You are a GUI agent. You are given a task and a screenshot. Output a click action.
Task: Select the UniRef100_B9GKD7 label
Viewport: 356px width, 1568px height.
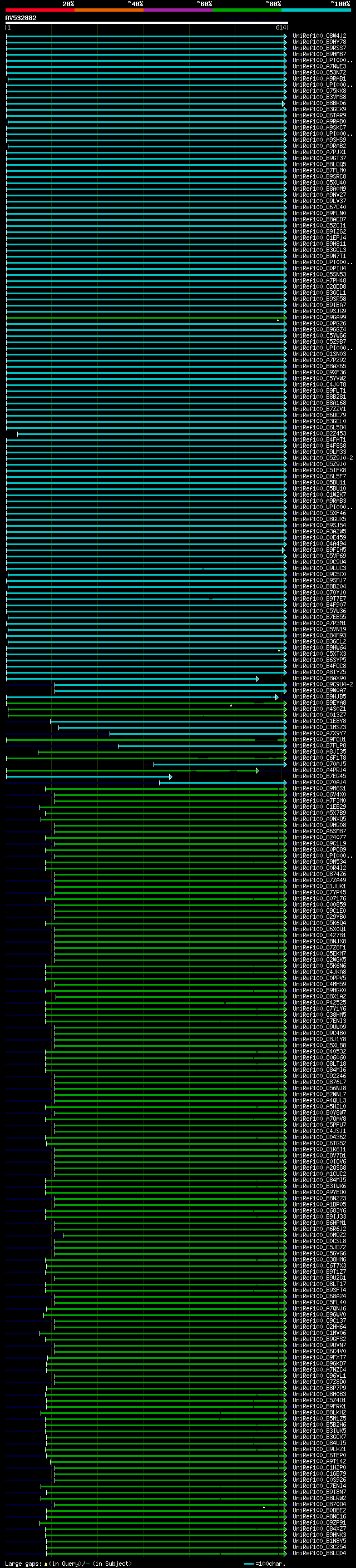point(319,1364)
